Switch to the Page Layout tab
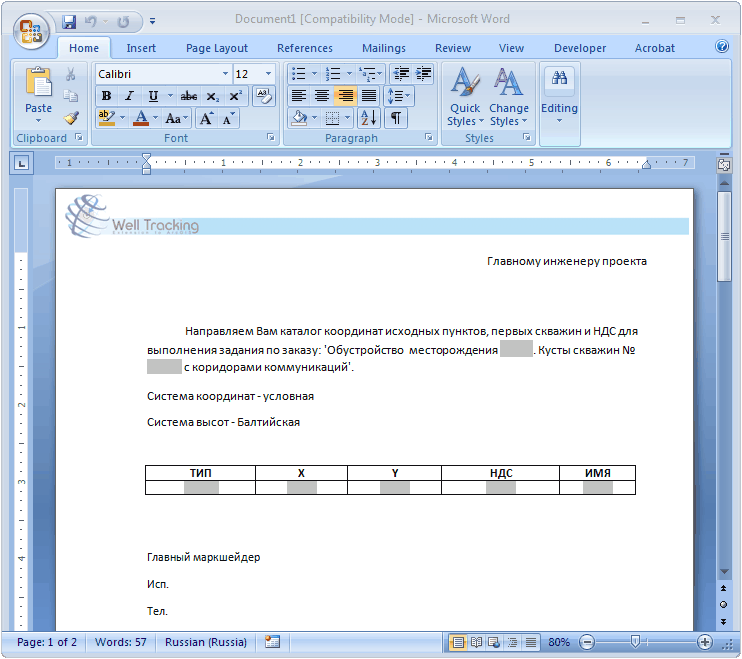742x659 pixels. [x=216, y=48]
